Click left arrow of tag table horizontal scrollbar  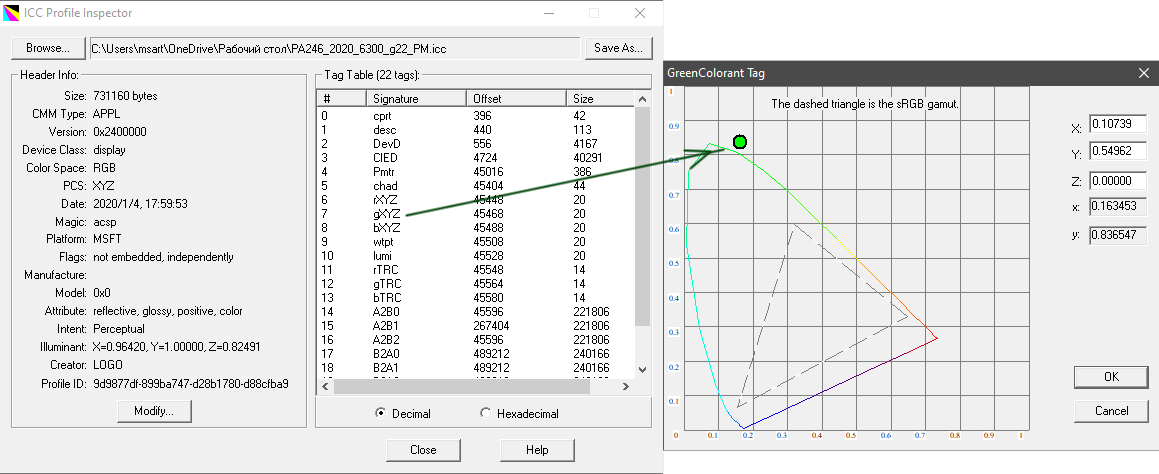[324, 386]
